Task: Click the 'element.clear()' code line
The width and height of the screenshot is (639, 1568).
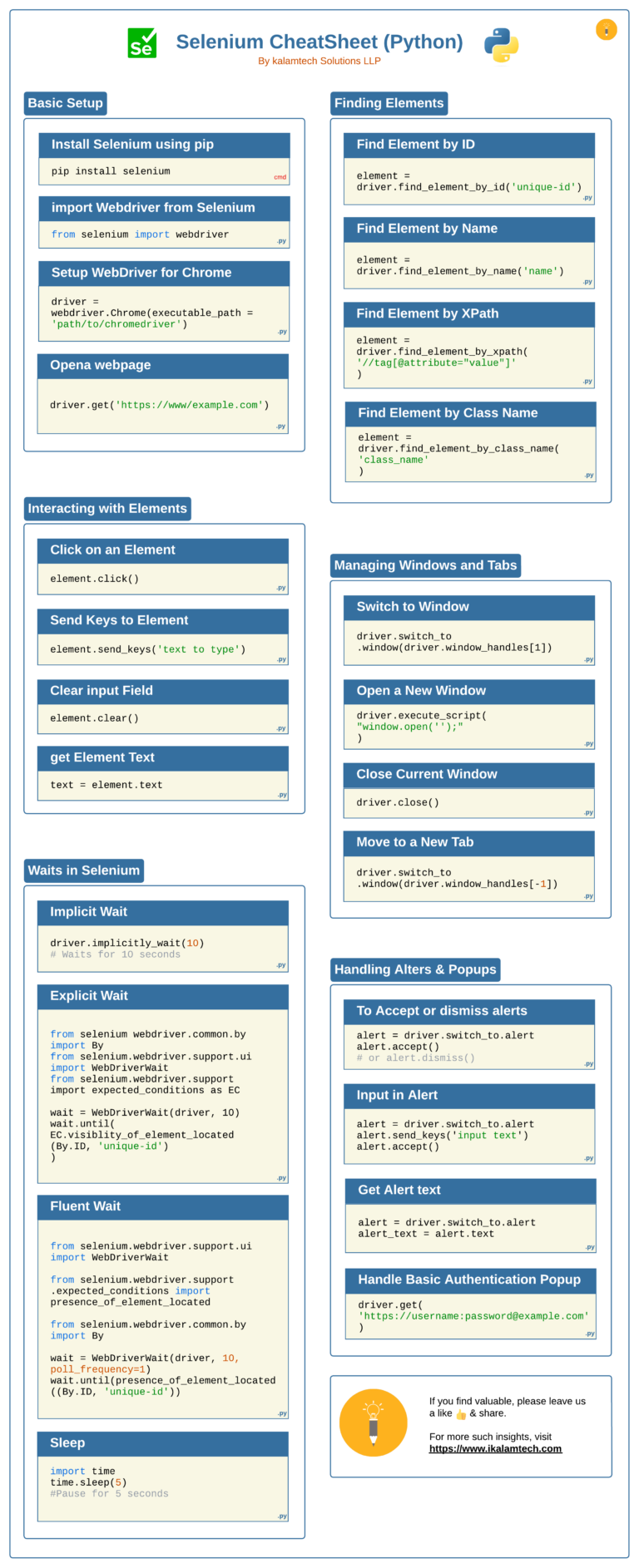Action: pos(95,718)
